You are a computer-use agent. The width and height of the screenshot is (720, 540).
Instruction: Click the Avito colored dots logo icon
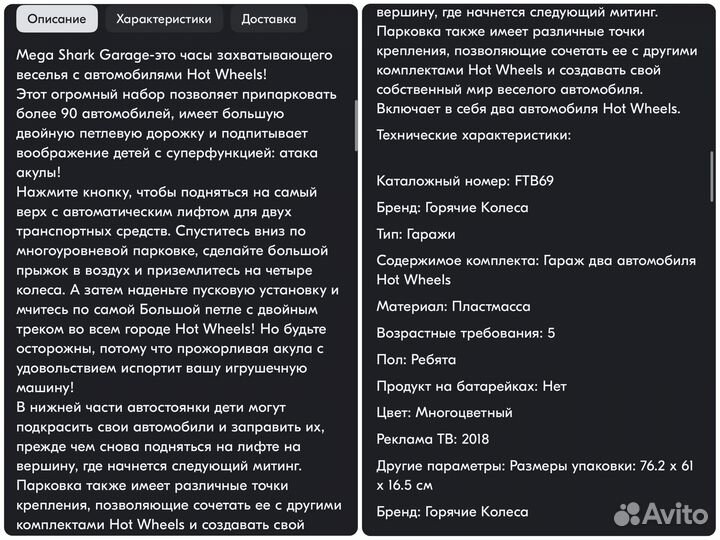click(x=627, y=513)
